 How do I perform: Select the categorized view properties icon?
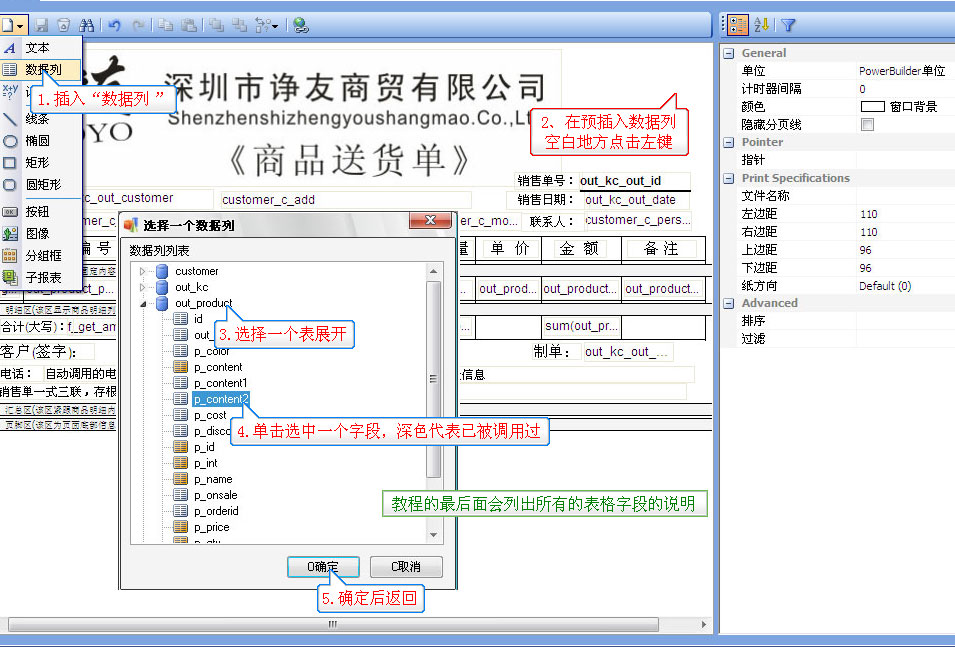click(736, 25)
